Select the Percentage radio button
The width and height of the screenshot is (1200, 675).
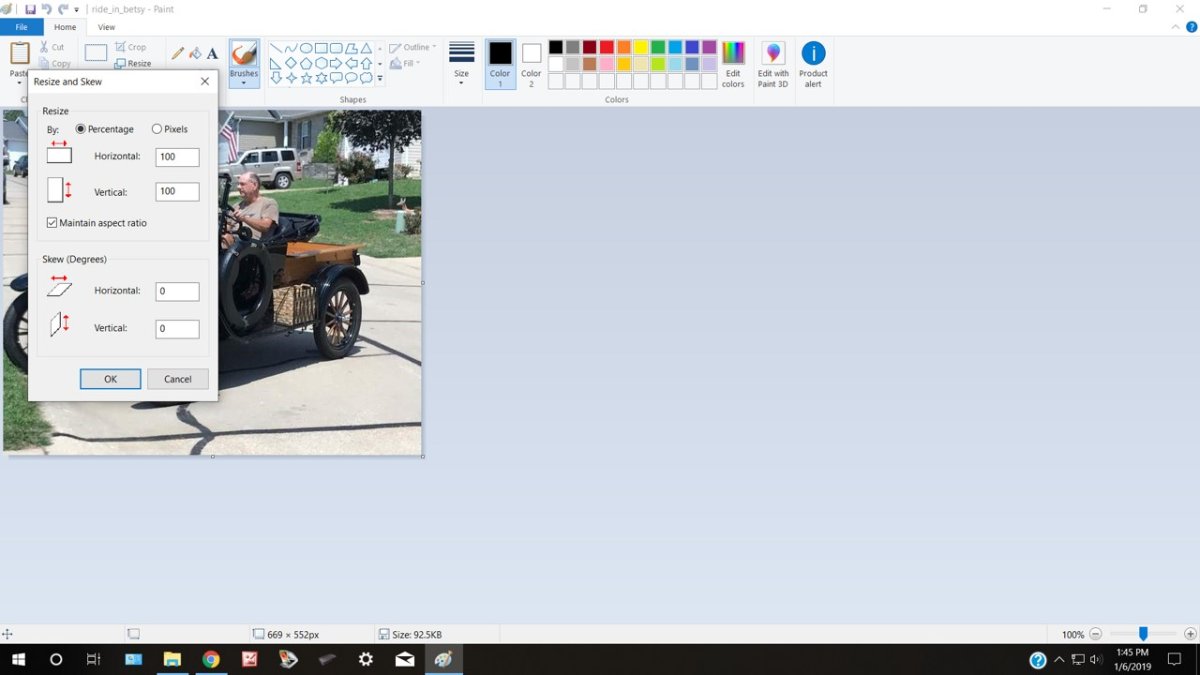click(81, 129)
